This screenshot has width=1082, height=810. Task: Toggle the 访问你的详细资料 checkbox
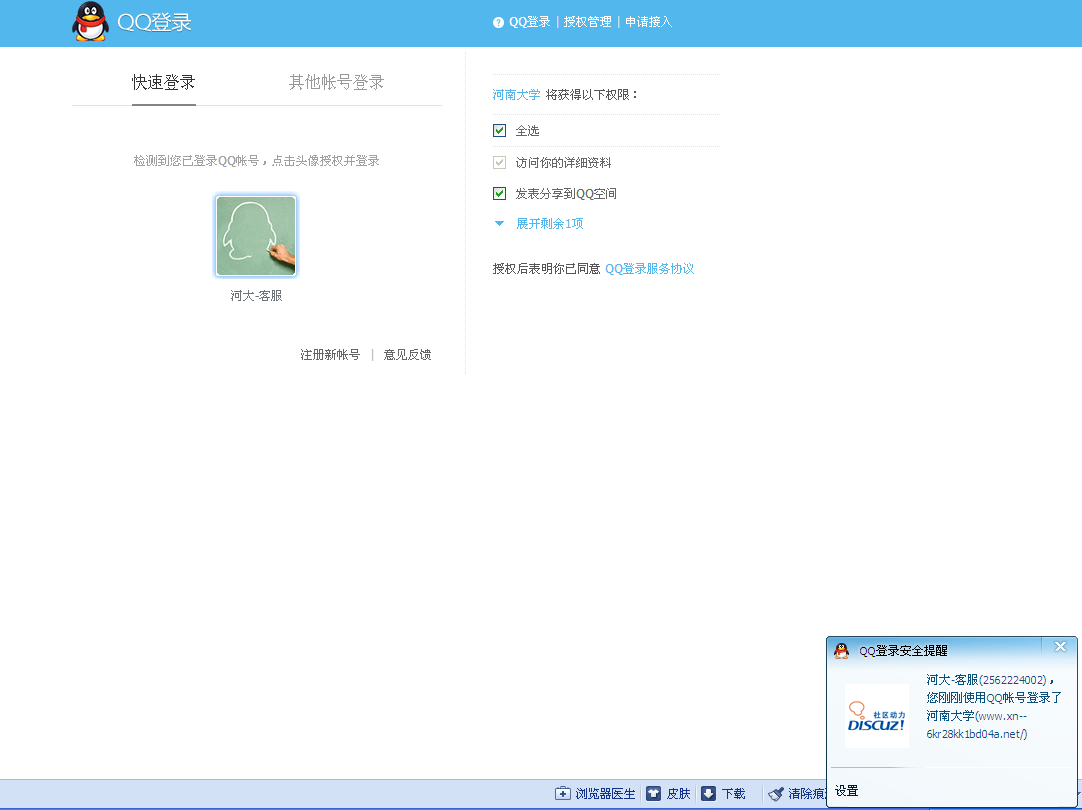pos(500,162)
